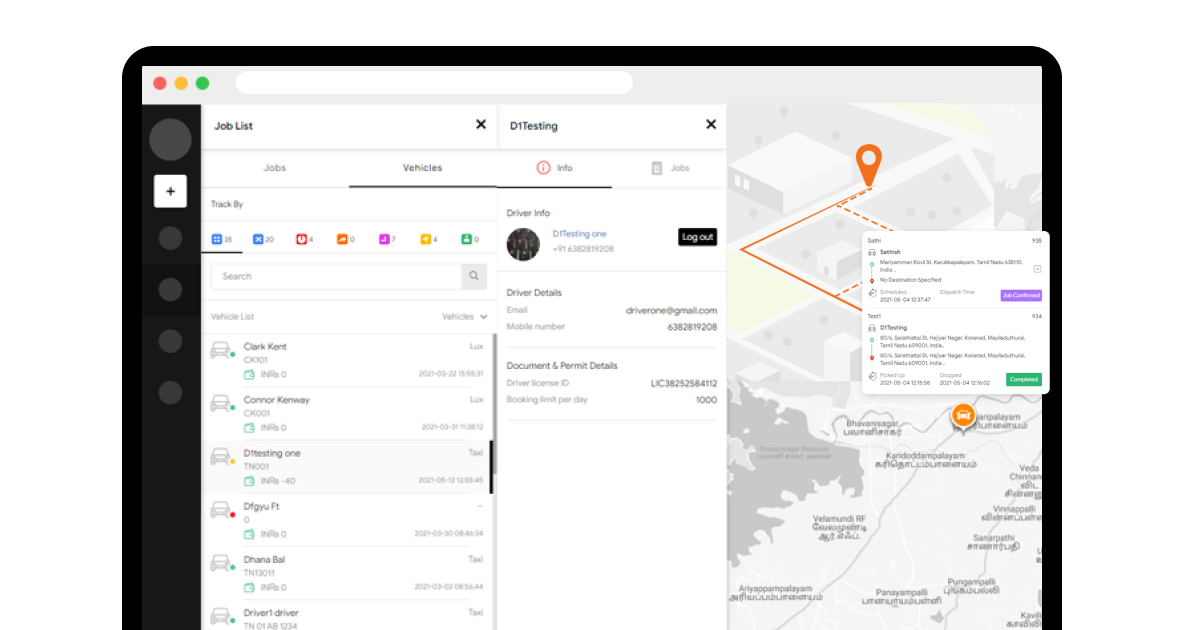This screenshot has height=630, width=1200.
Task: Click driver license ID LIC38252584112
Action: pos(684,383)
